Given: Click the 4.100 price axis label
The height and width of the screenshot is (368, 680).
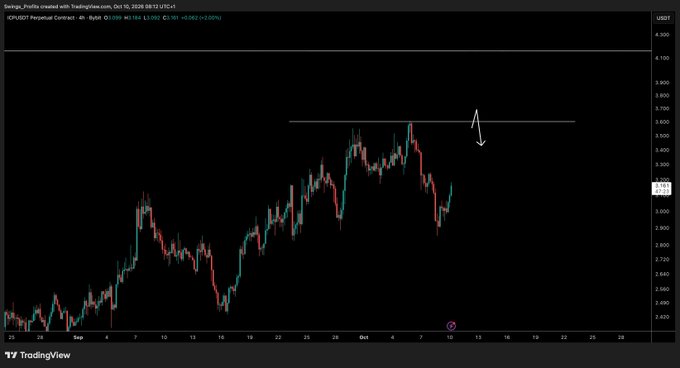Looking at the screenshot, I should coord(662,58).
